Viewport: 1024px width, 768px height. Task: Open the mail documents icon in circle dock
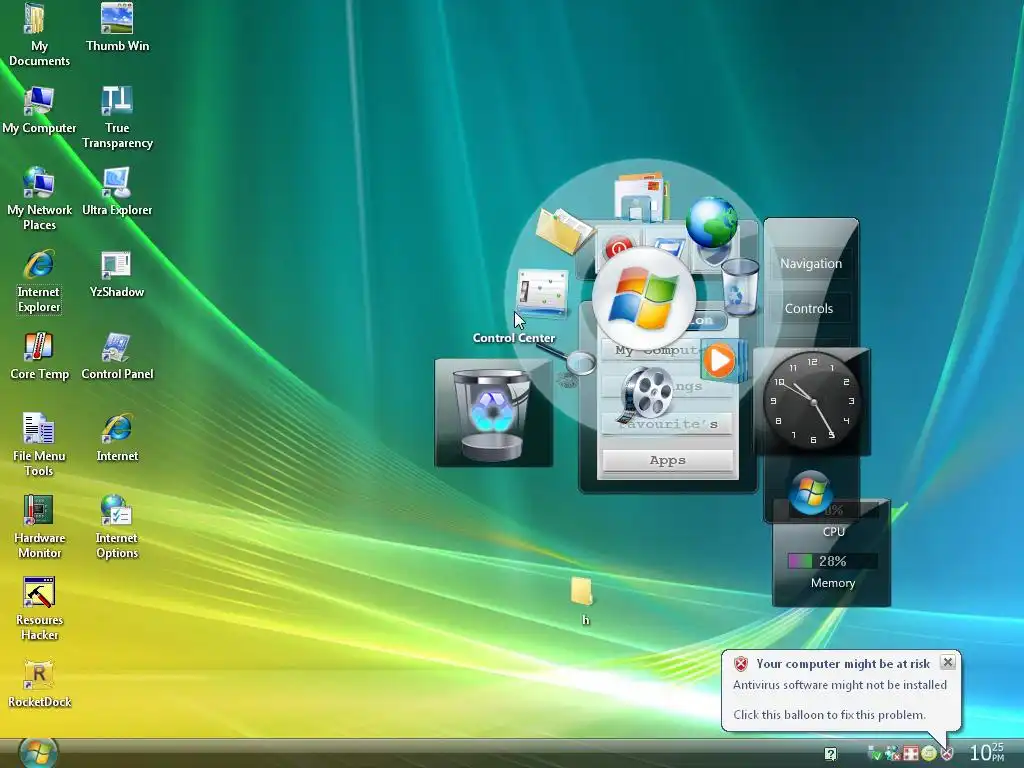click(x=641, y=196)
